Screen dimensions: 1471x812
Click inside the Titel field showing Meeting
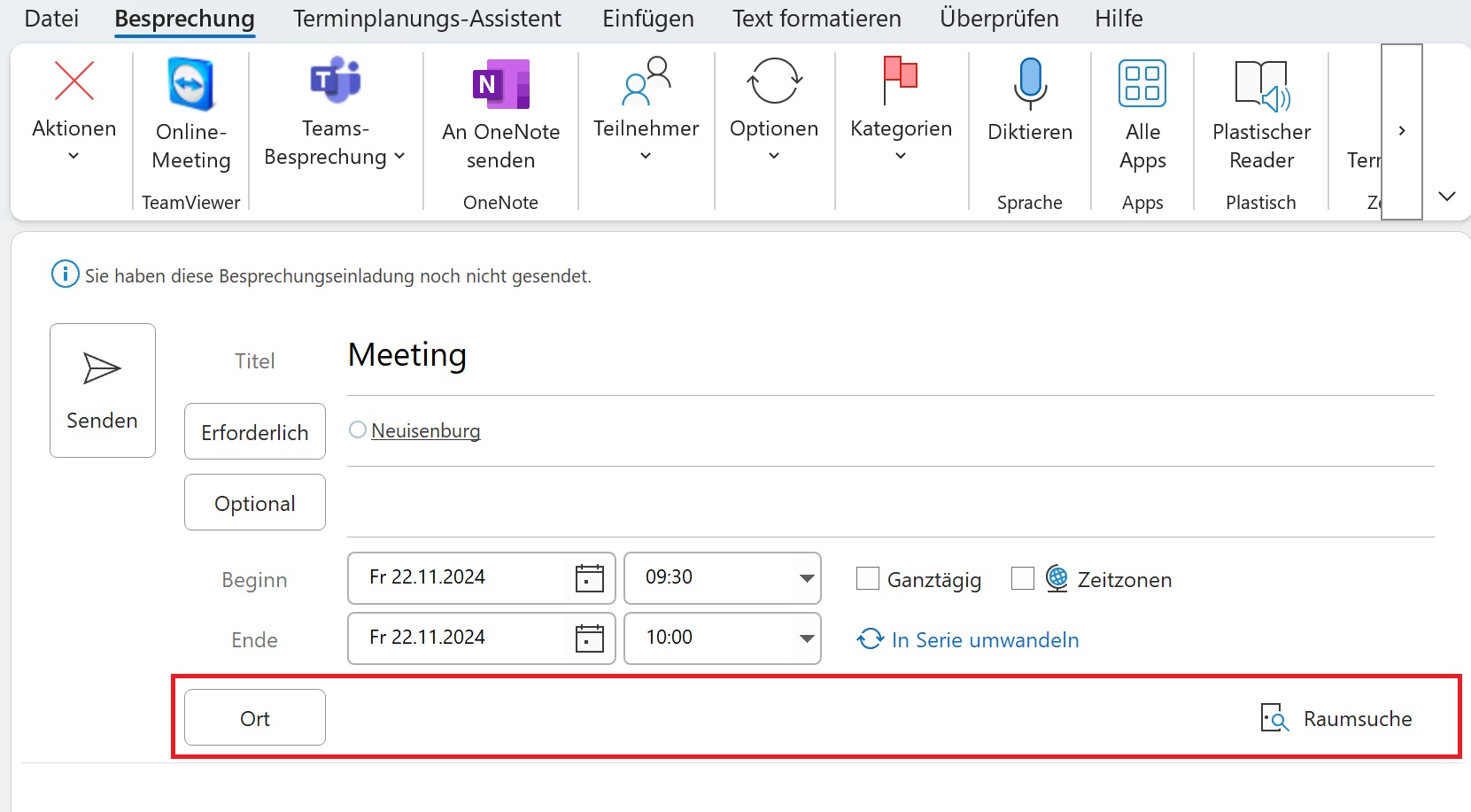pos(620,356)
